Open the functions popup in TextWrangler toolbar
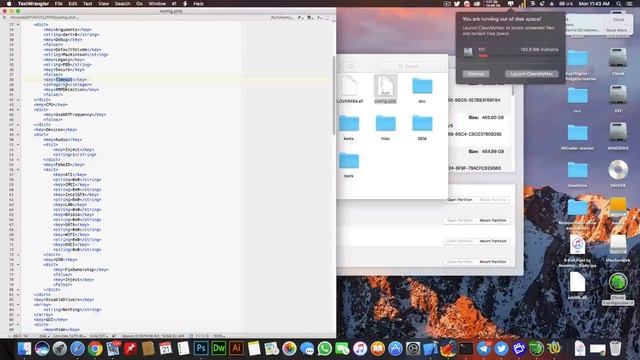This screenshot has width=640, height=360. pos(282,18)
